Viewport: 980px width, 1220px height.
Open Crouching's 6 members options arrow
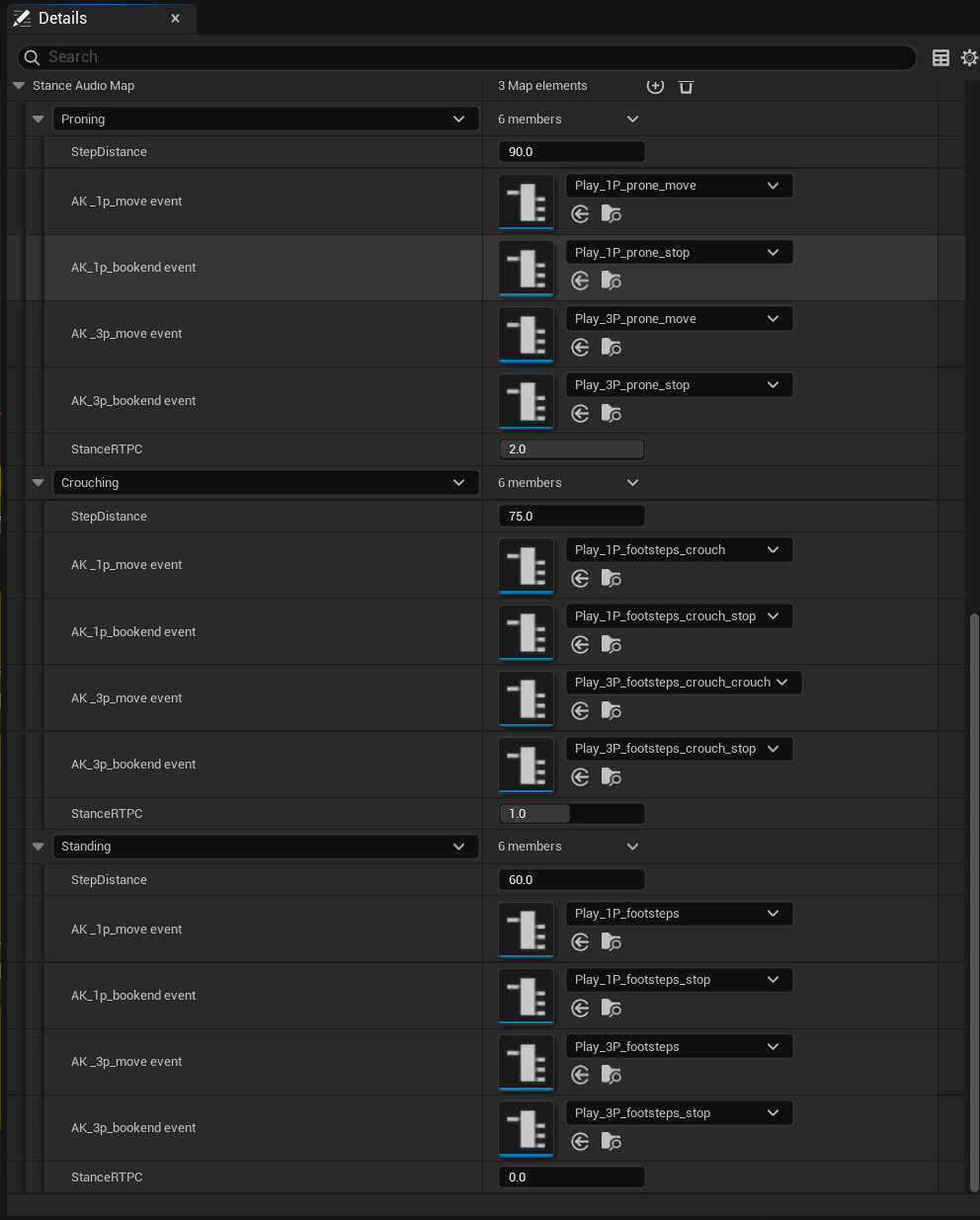pos(633,483)
